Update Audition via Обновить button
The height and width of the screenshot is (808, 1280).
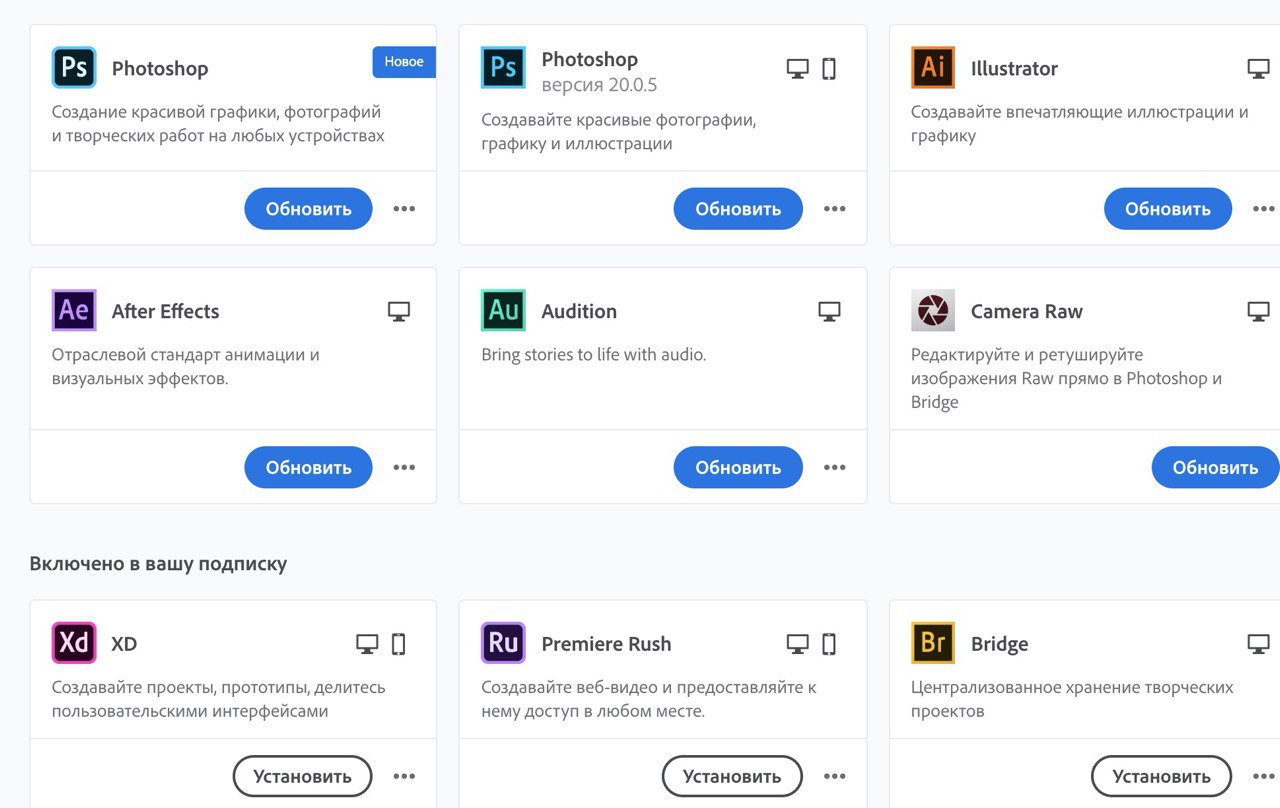738,467
